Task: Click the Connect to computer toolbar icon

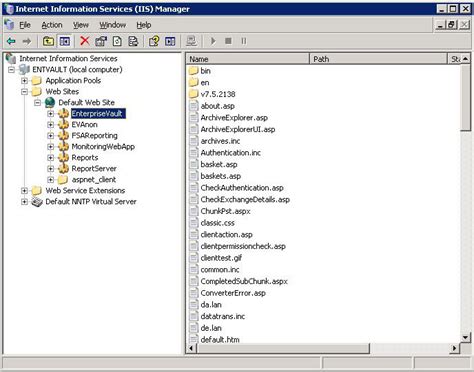Action: (x=191, y=41)
